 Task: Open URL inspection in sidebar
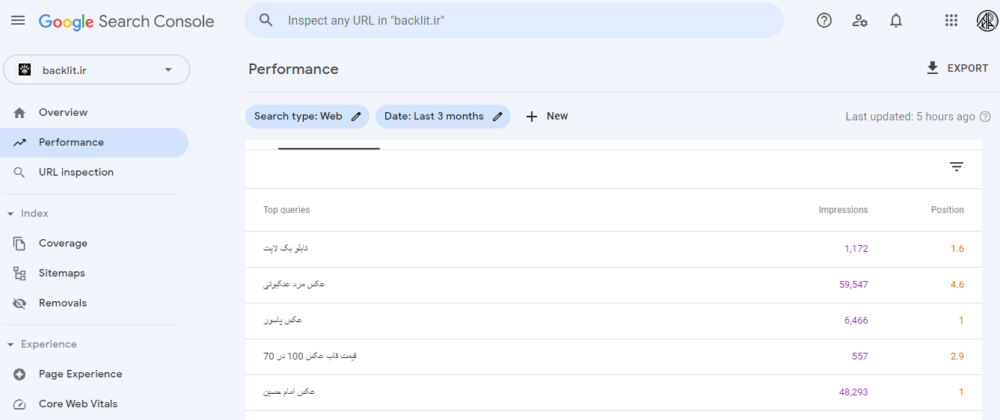coord(76,173)
